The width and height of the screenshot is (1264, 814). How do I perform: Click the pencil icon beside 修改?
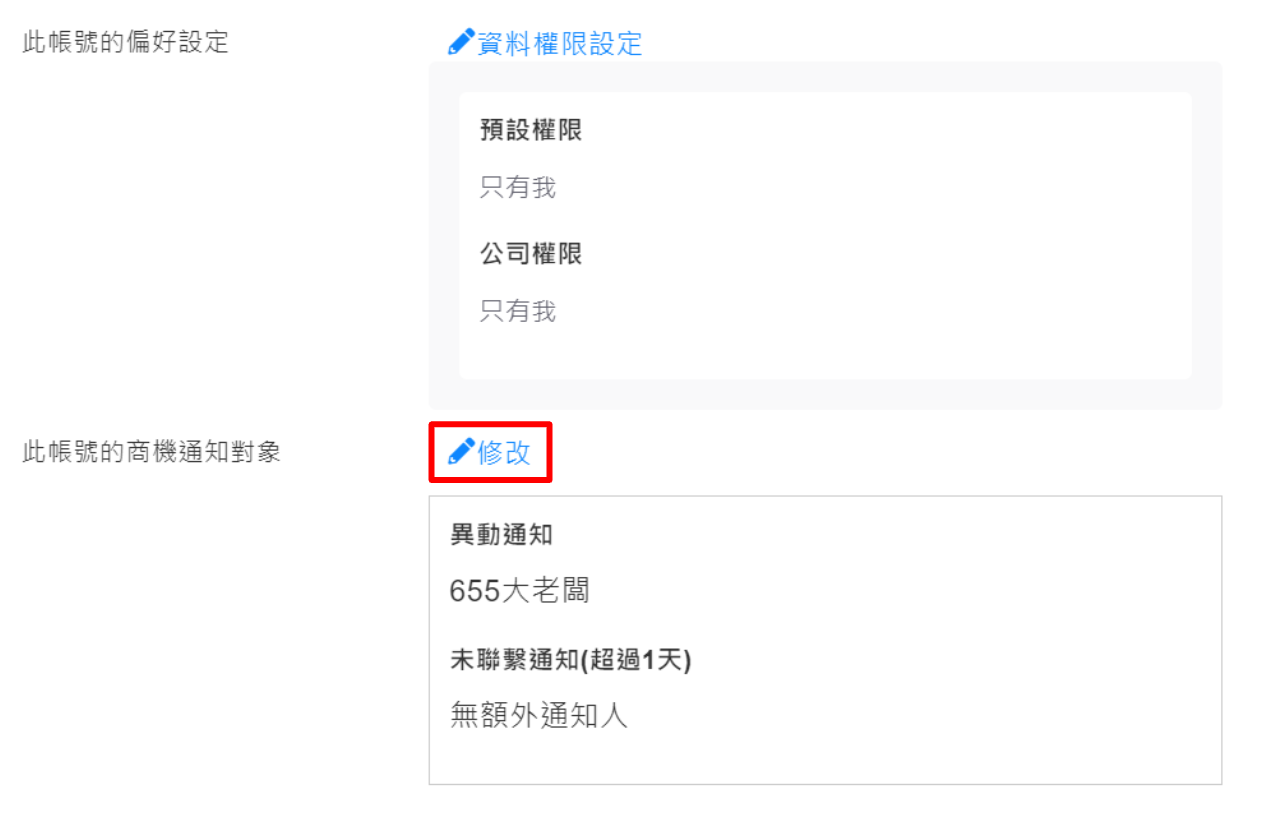[x=461, y=452]
